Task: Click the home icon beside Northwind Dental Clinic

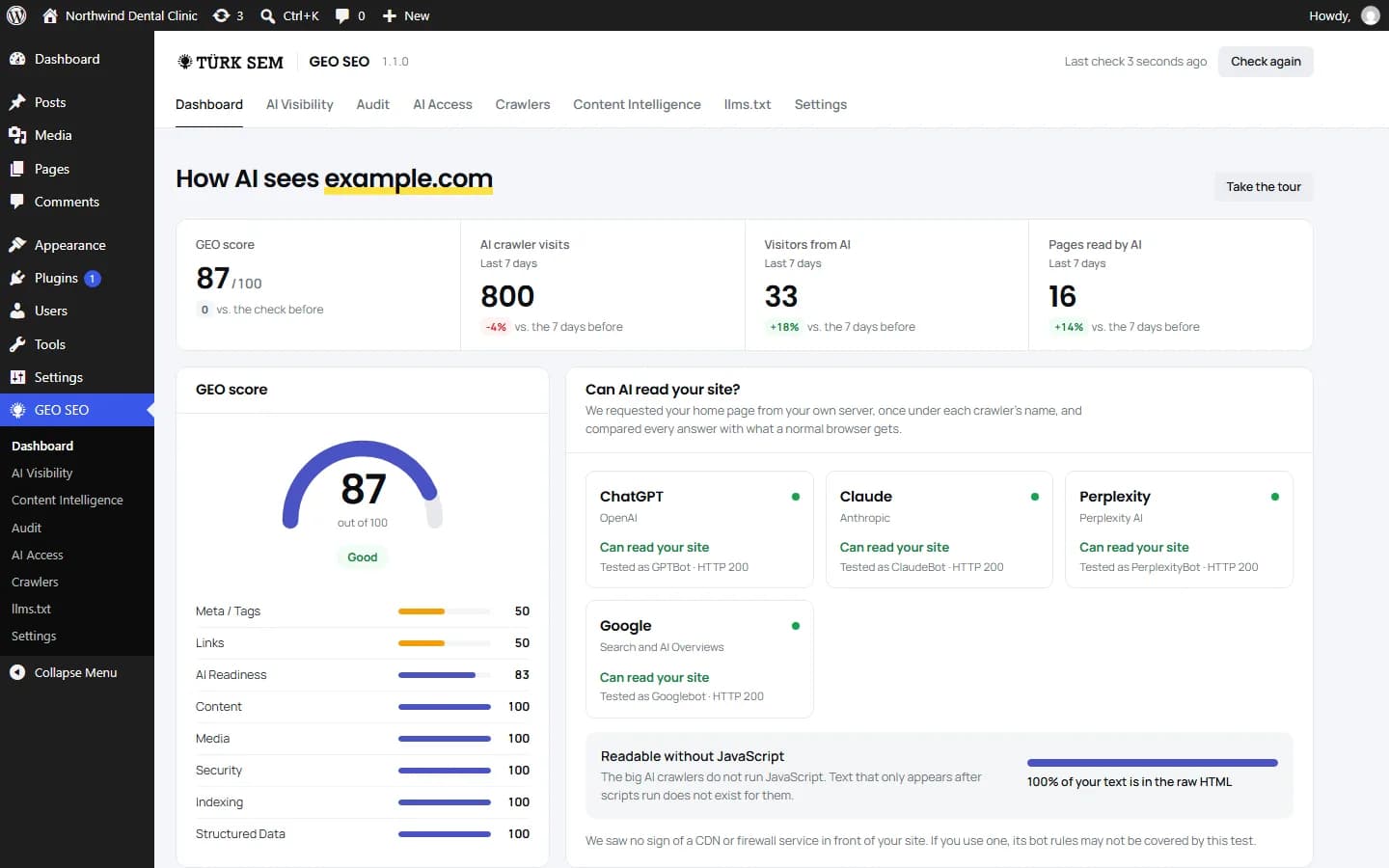Action: (x=50, y=15)
